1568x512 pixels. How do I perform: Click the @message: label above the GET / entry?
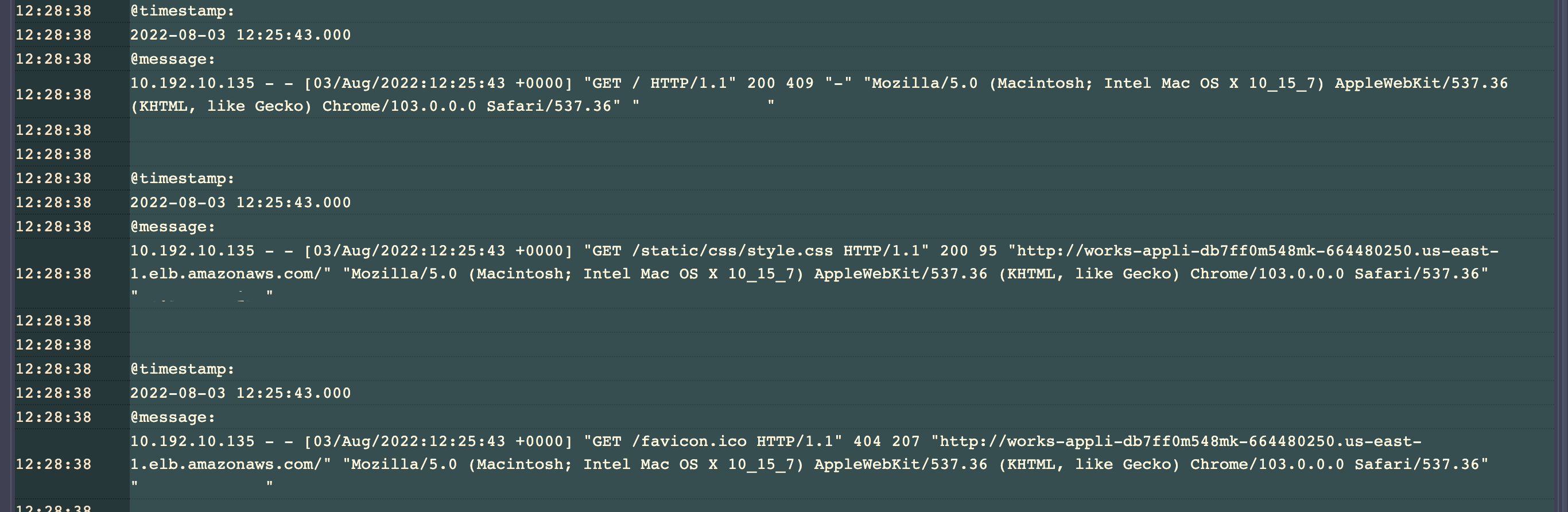coord(173,59)
